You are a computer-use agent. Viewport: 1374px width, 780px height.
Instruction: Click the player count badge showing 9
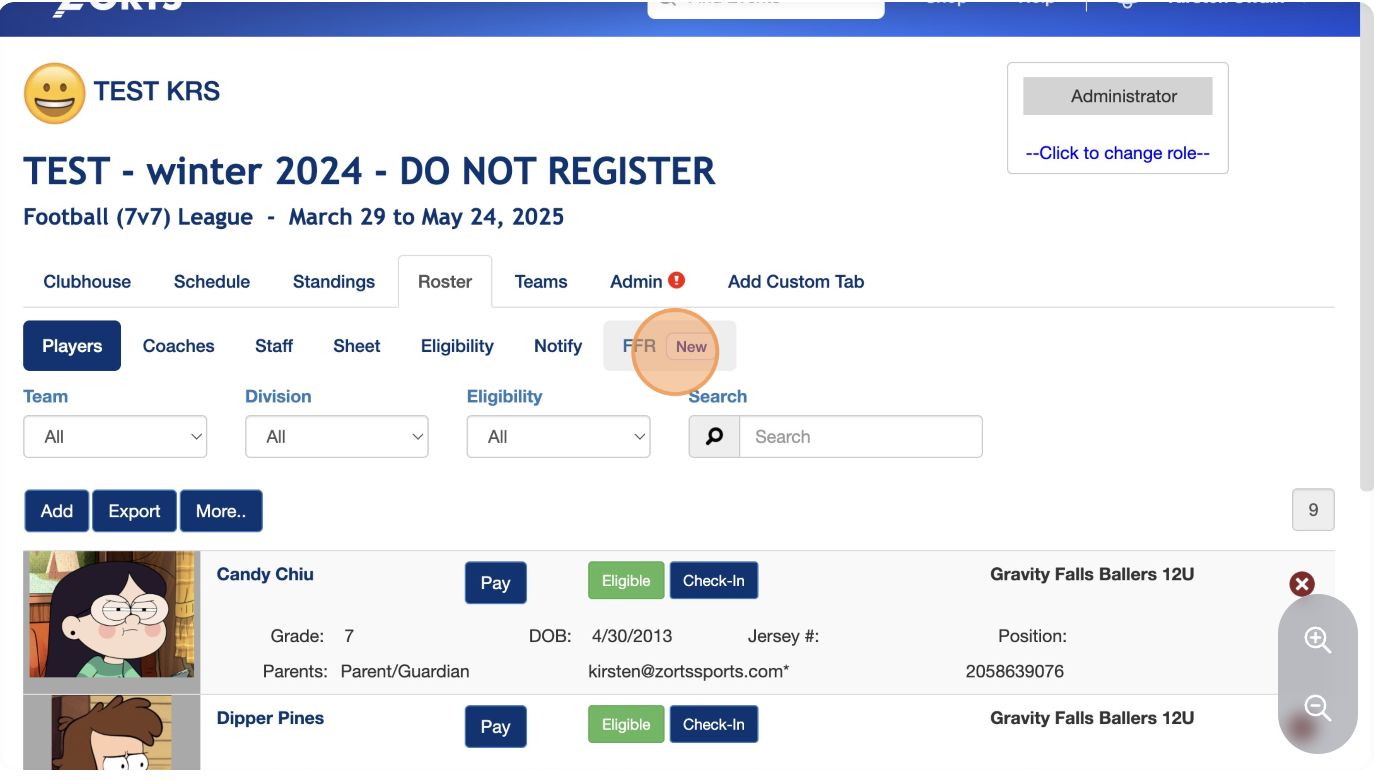[x=1313, y=510]
